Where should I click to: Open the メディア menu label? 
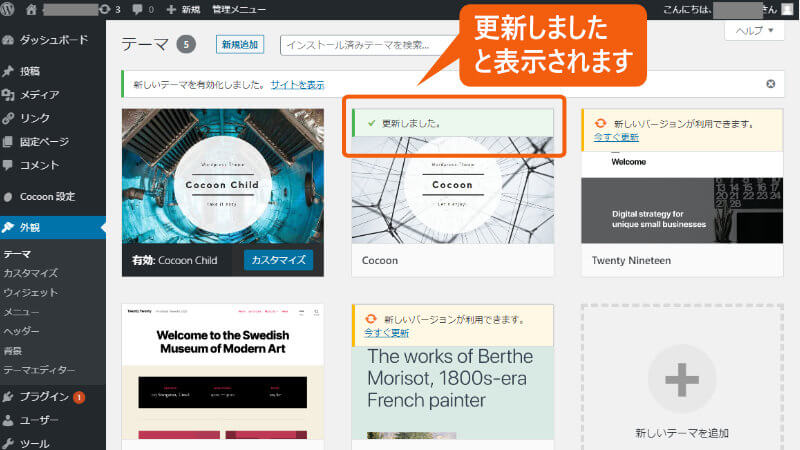tap(39, 94)
